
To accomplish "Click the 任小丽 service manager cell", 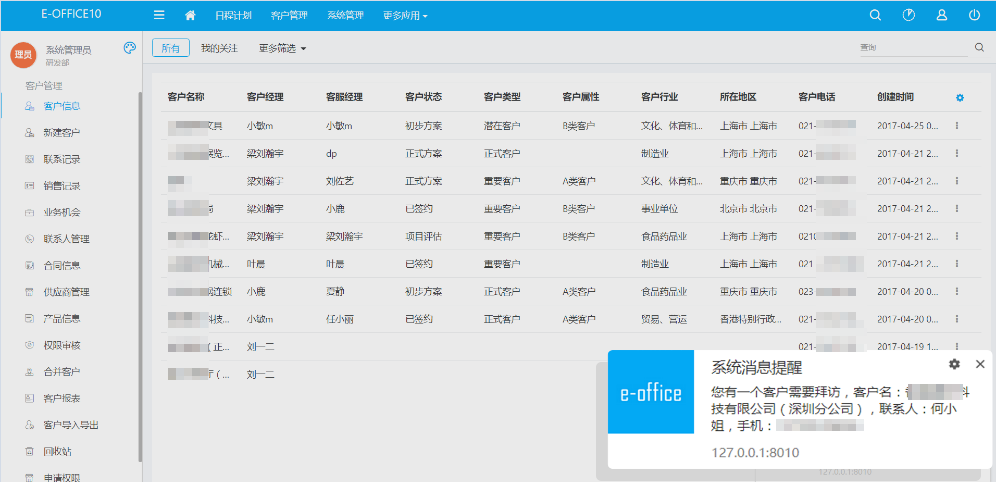I will pos(339,319).
